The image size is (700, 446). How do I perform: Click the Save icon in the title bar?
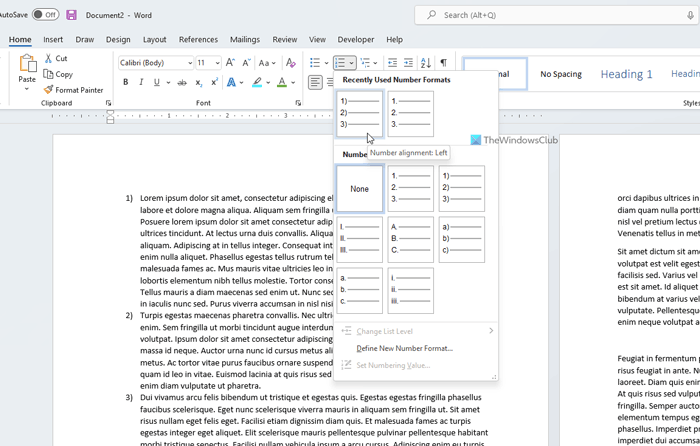click(71, 15)
